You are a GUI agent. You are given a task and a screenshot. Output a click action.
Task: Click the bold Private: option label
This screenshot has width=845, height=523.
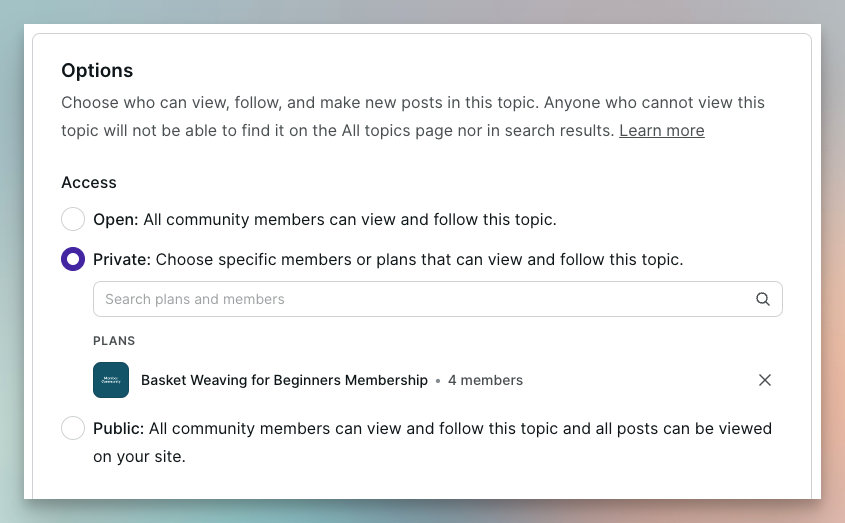pyautogui.click(x=122, y=259)
